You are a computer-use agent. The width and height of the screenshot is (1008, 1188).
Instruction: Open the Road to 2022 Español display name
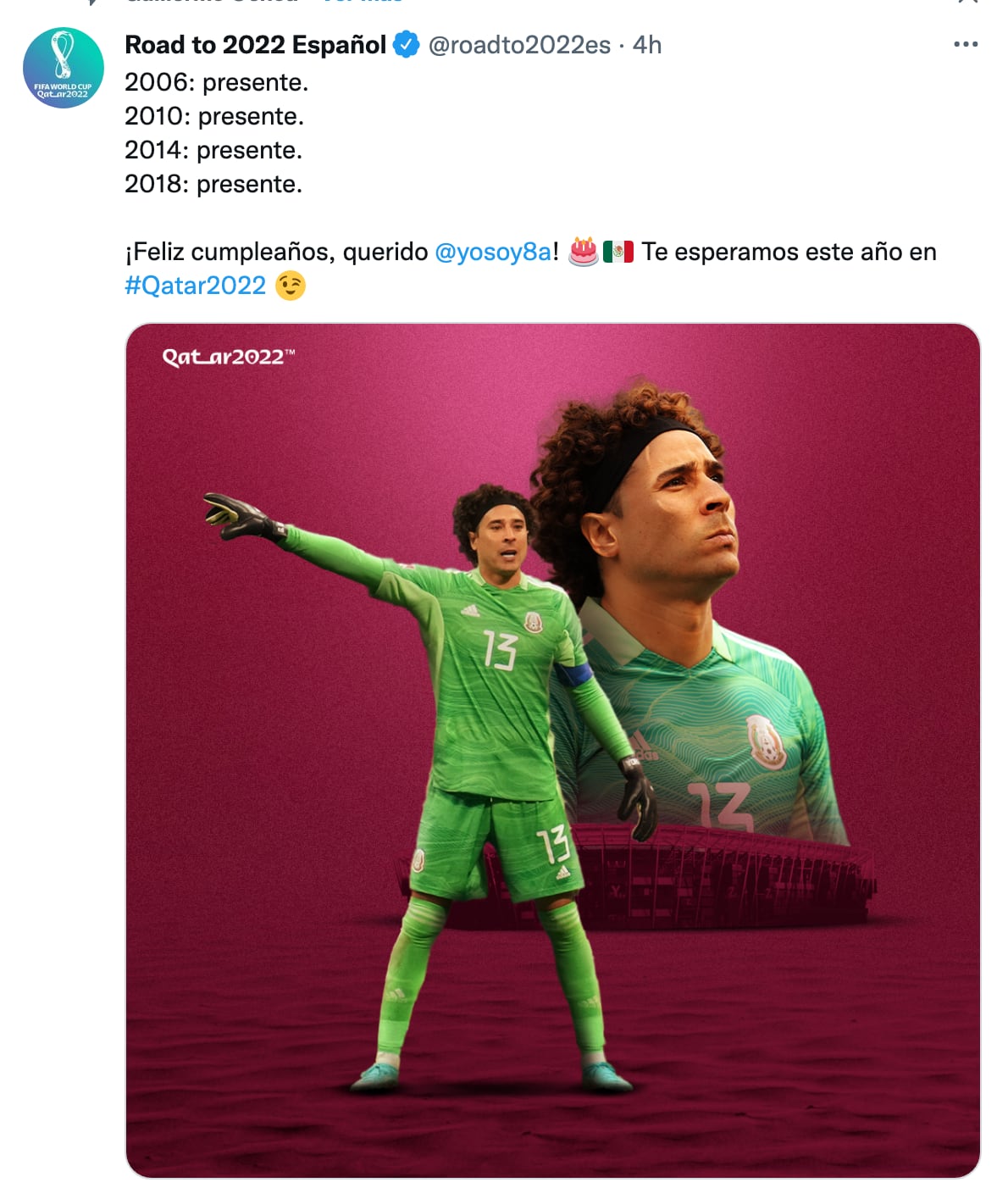[255, 44]
